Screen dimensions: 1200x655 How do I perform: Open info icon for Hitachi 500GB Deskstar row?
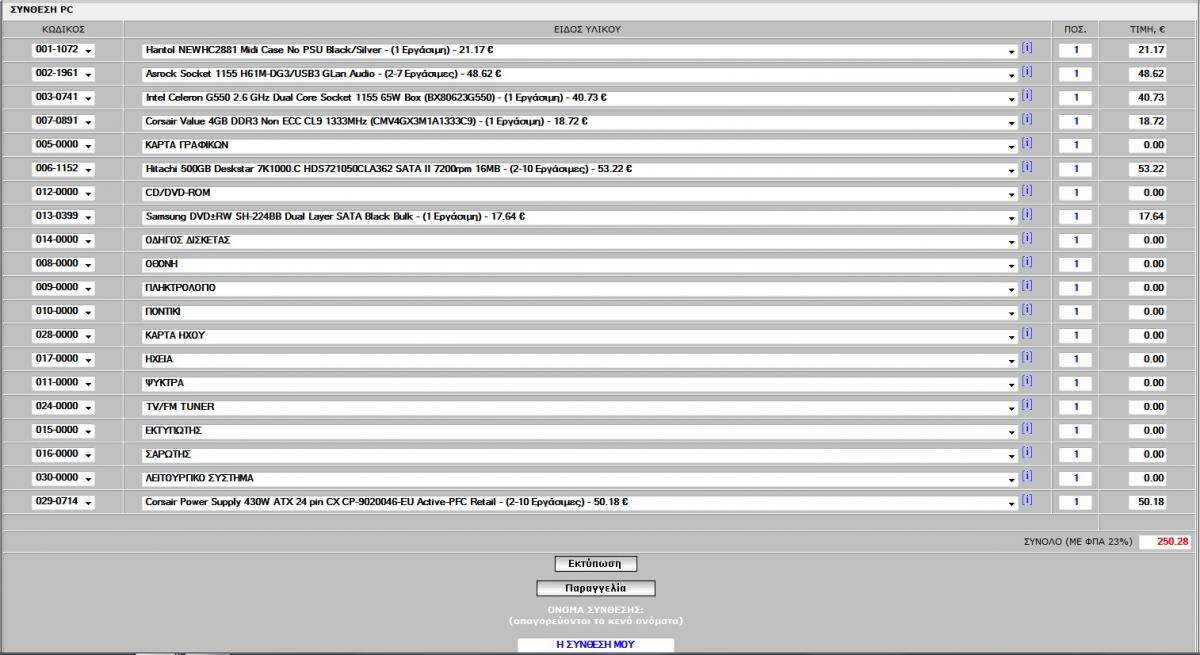click(1027, 167)
